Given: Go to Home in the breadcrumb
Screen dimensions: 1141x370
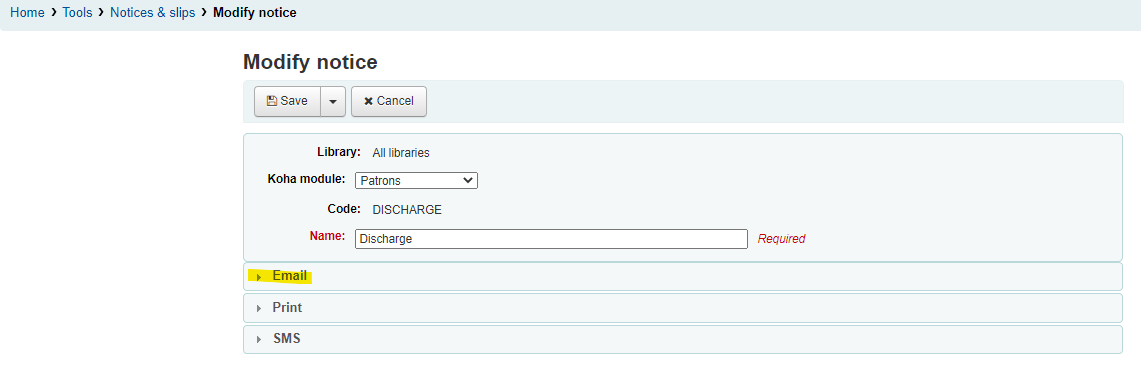Looking at the screenshot, I should click(27, 12).
